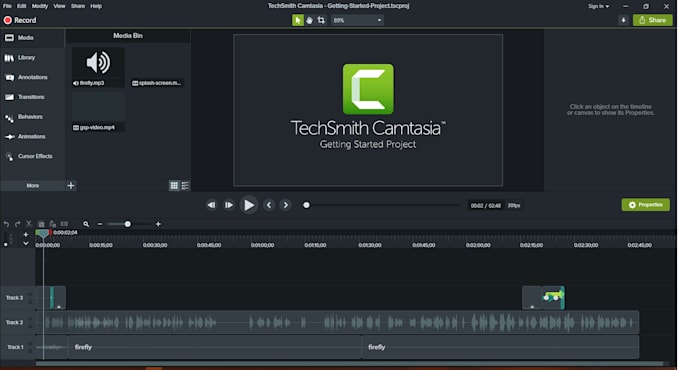Switch Media Bin to thumbnail grid view

(x=174, y=186)
